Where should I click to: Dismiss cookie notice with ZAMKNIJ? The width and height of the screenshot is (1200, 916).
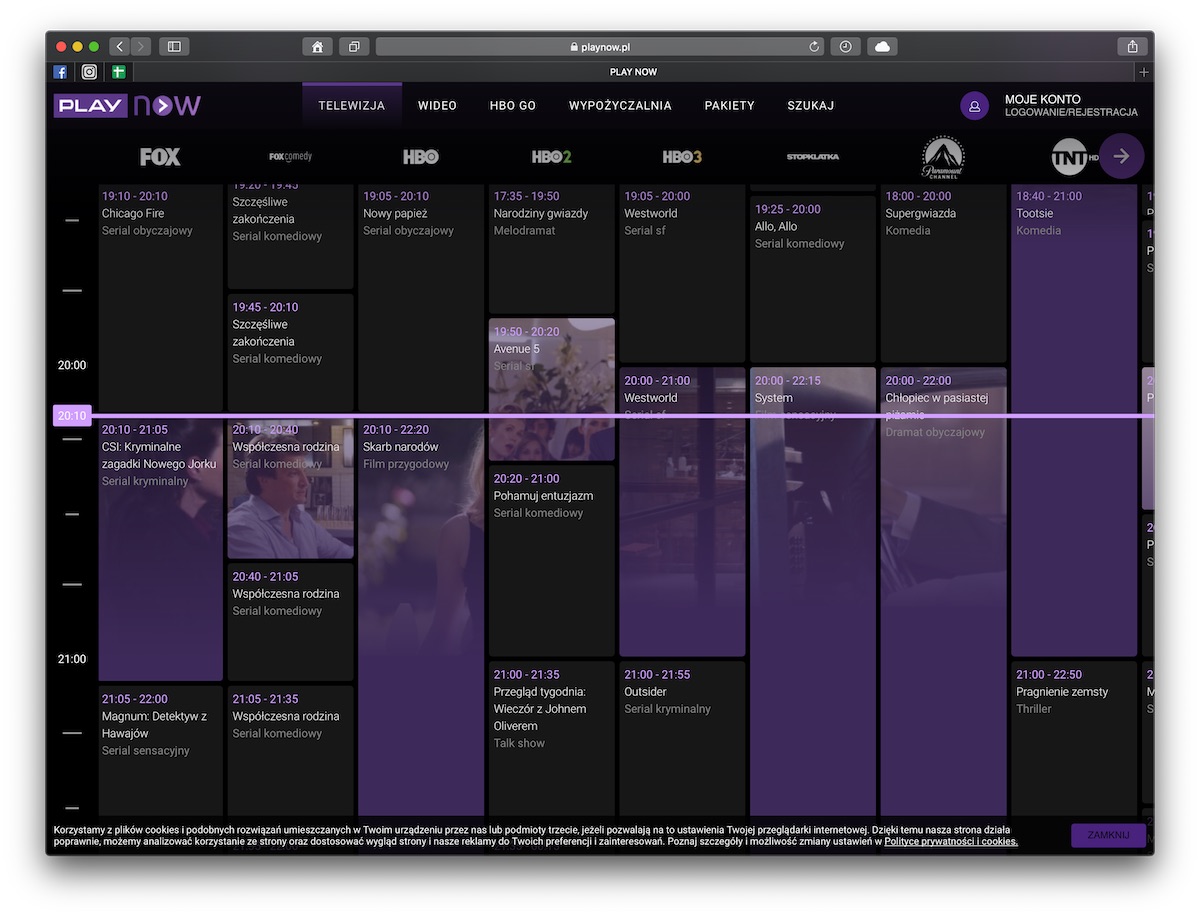(1108, 835)
